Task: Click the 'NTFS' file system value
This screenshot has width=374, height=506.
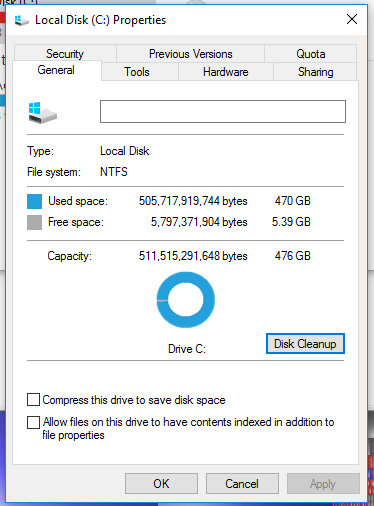Action: (x=114, y=172)
